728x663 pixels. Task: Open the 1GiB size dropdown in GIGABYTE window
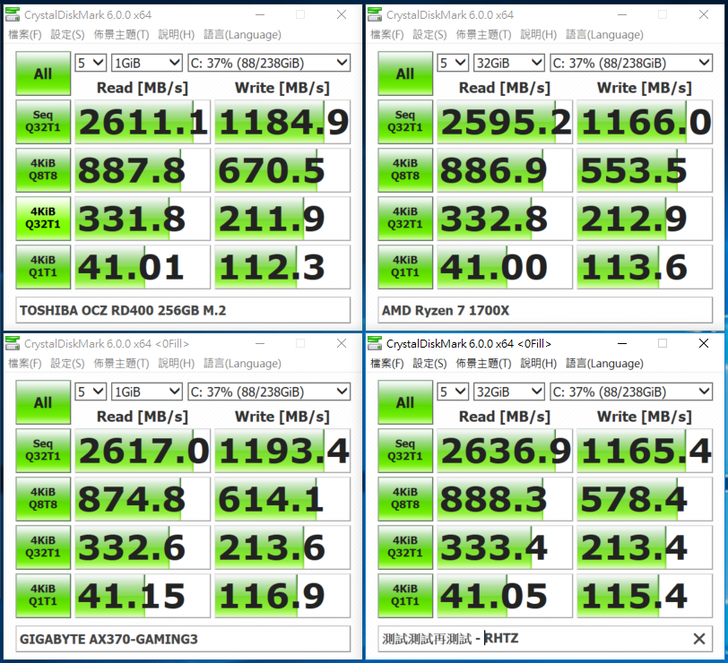147,391
